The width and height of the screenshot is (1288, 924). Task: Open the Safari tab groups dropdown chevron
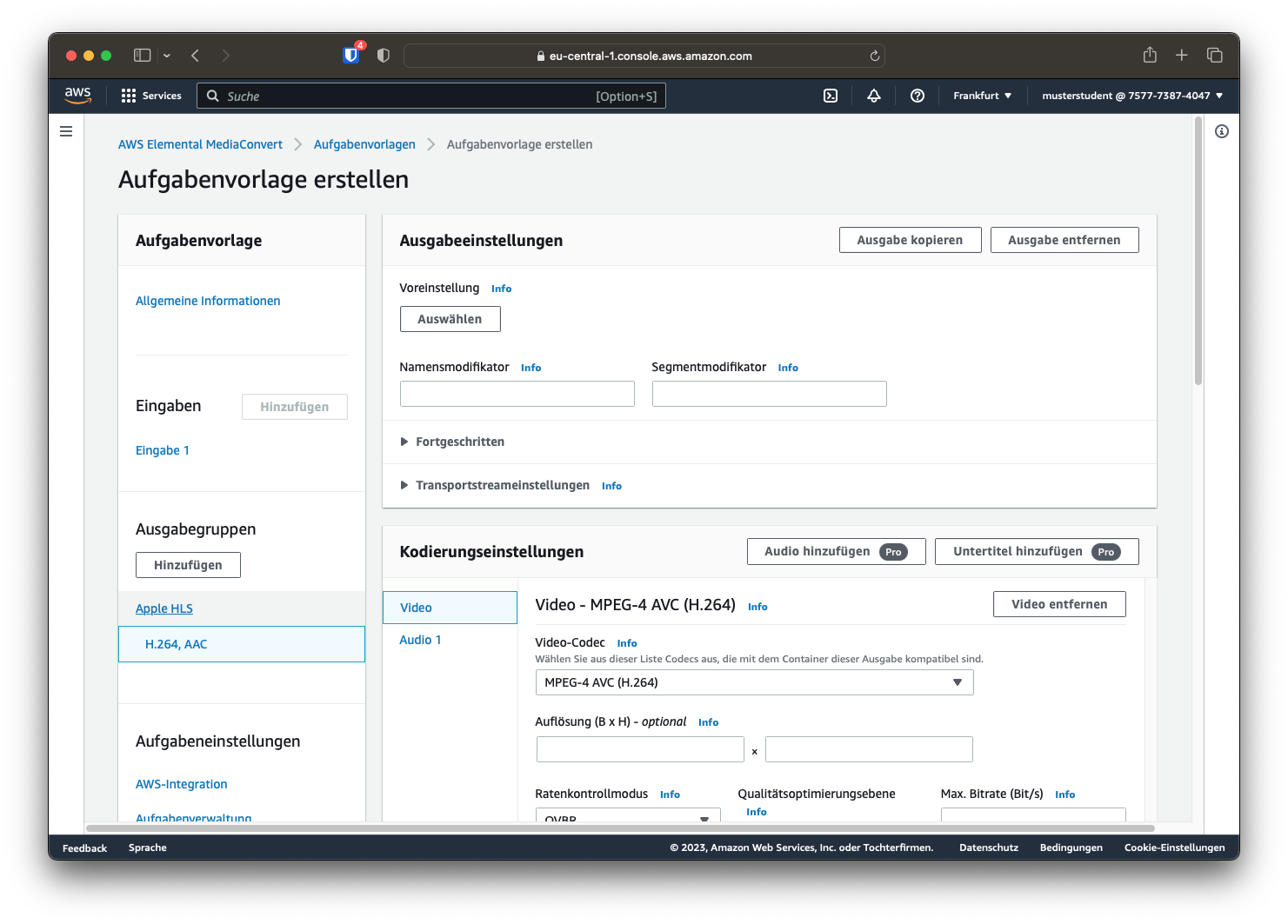[167, 56]
